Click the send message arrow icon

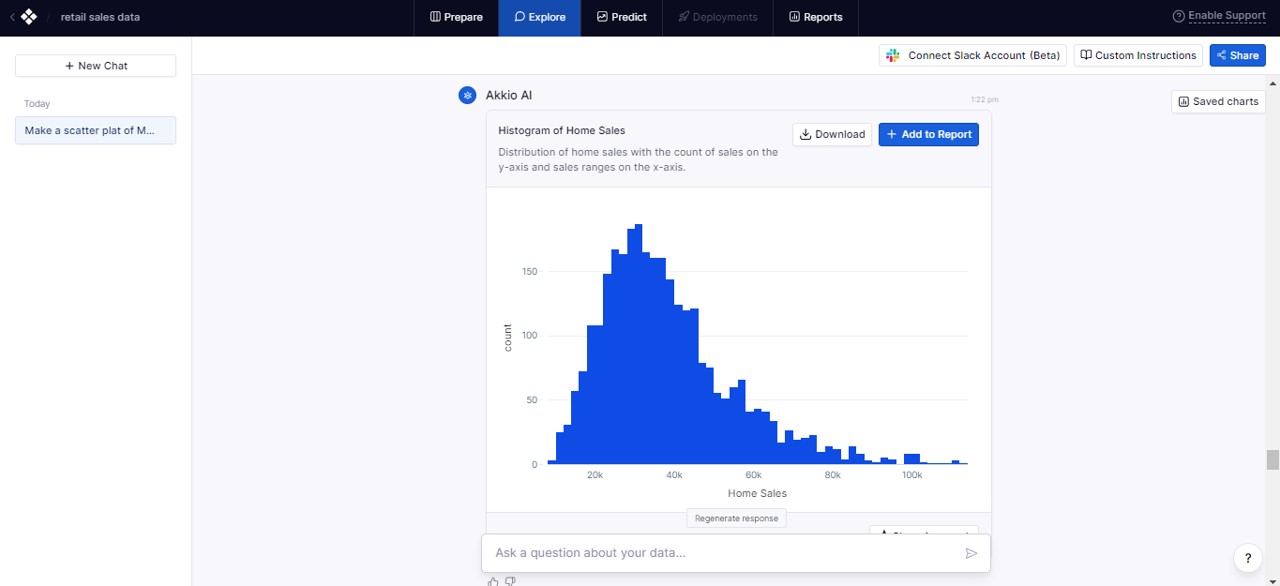(x=970, y=553)
